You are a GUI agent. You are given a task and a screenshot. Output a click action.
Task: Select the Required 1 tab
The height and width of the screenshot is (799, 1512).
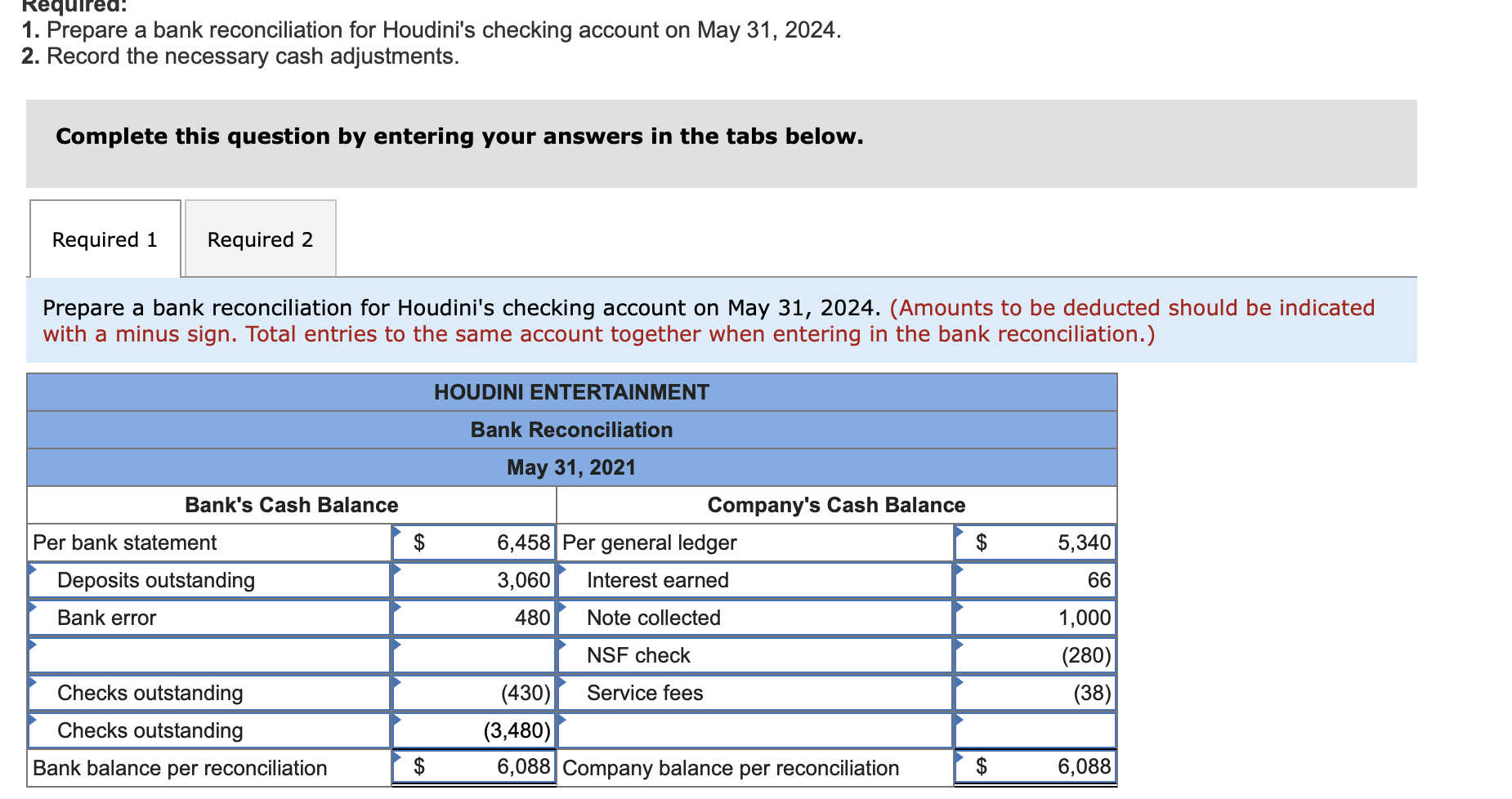point(105,239)
